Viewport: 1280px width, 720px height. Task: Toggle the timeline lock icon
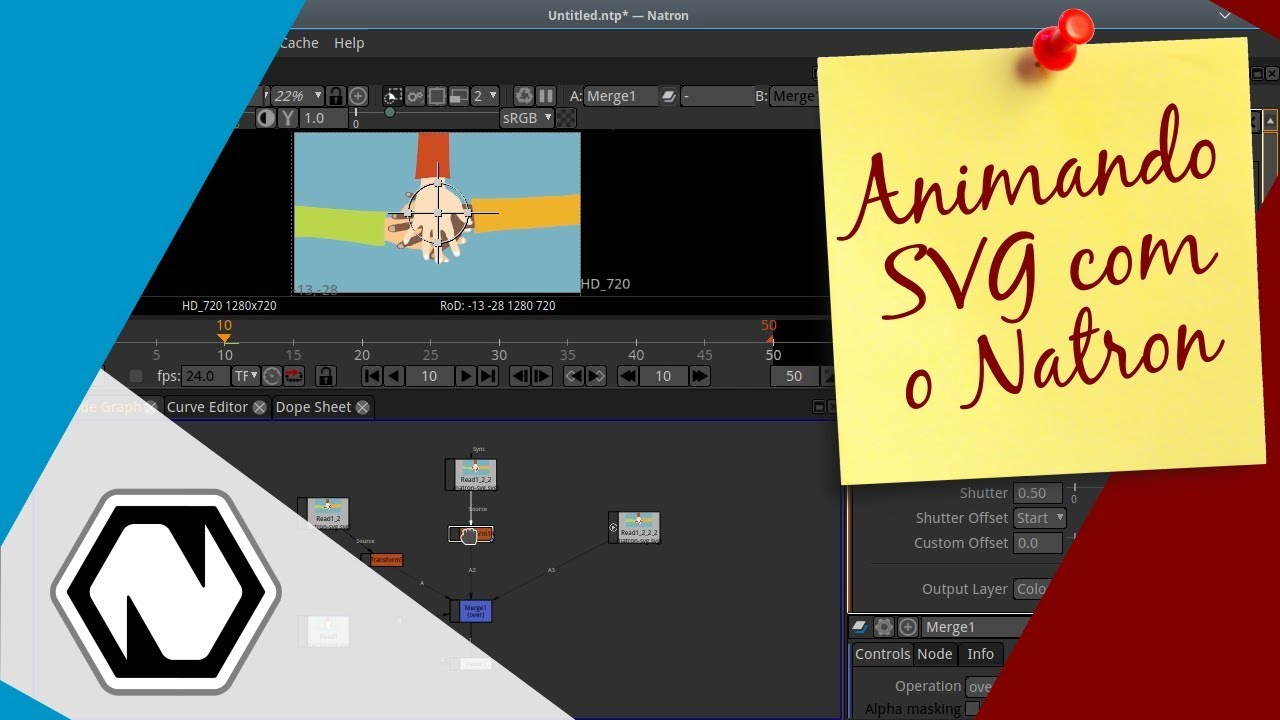tap(324, 376)
